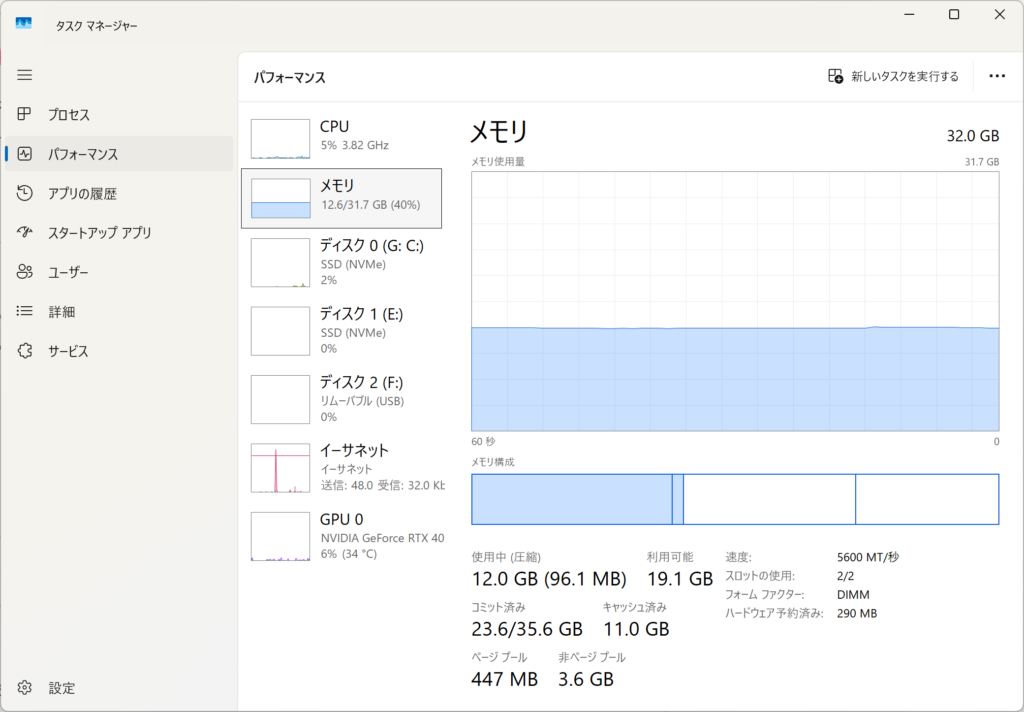Maximize the Task Manager window
1024x712 pixels.
point(954,14)
